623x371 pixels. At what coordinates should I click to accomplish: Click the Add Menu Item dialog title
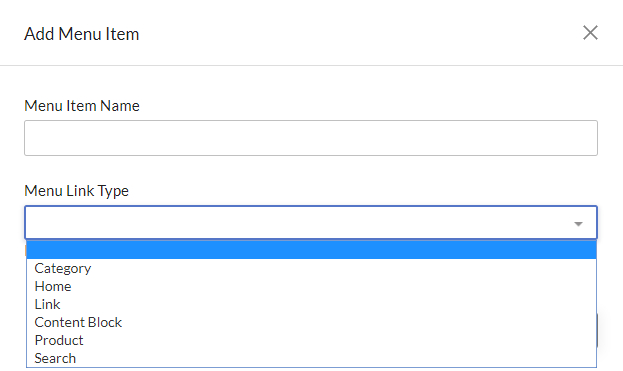81,34
